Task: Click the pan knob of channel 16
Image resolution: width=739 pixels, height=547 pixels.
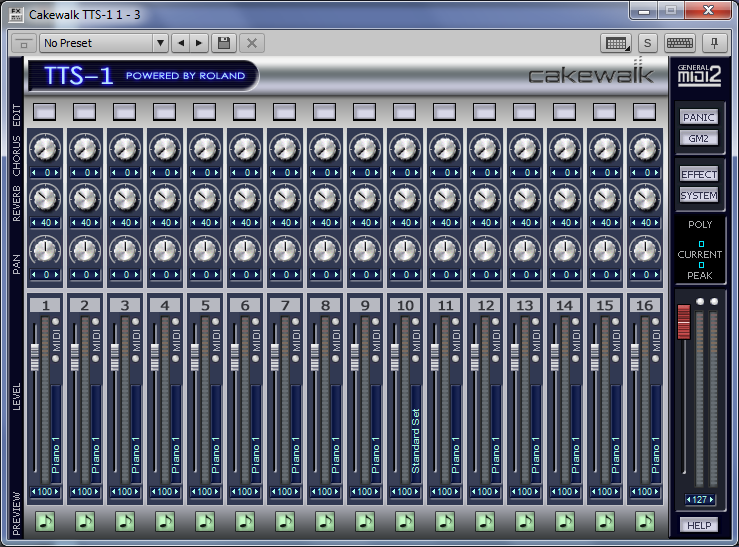Action: click(645, 250)
